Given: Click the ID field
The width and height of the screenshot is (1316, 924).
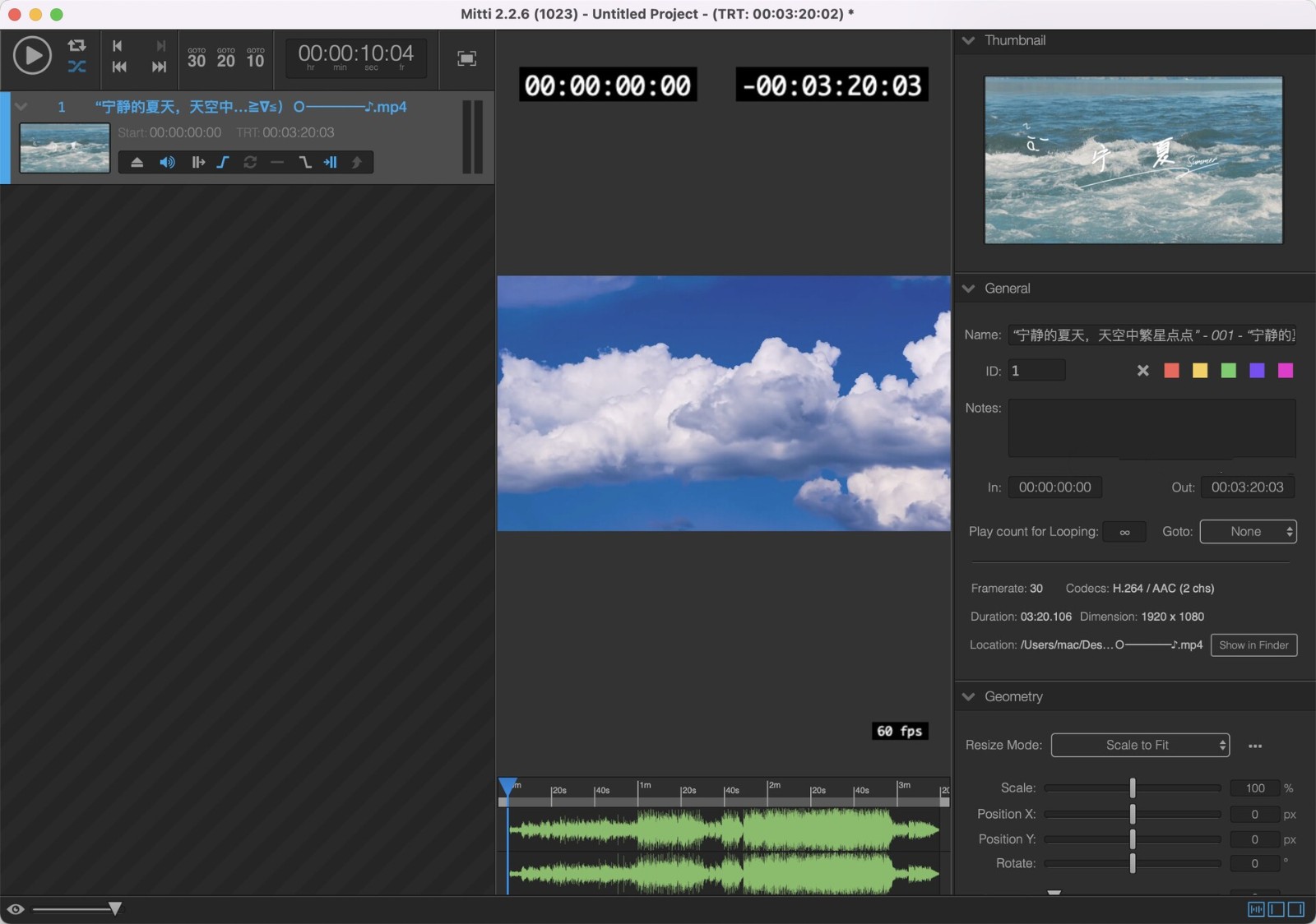Looking at the screenshot, I should (x=1036, y=371).
